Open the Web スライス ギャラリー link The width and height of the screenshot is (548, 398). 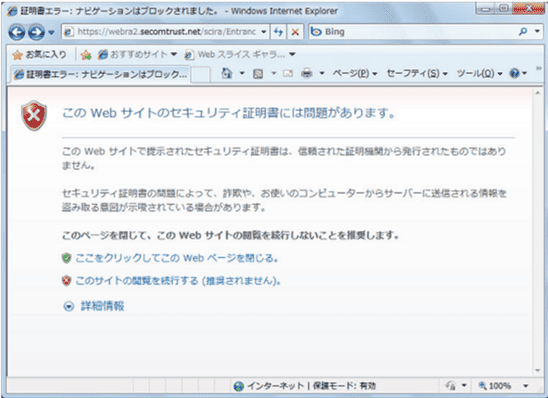coord(240,55)
